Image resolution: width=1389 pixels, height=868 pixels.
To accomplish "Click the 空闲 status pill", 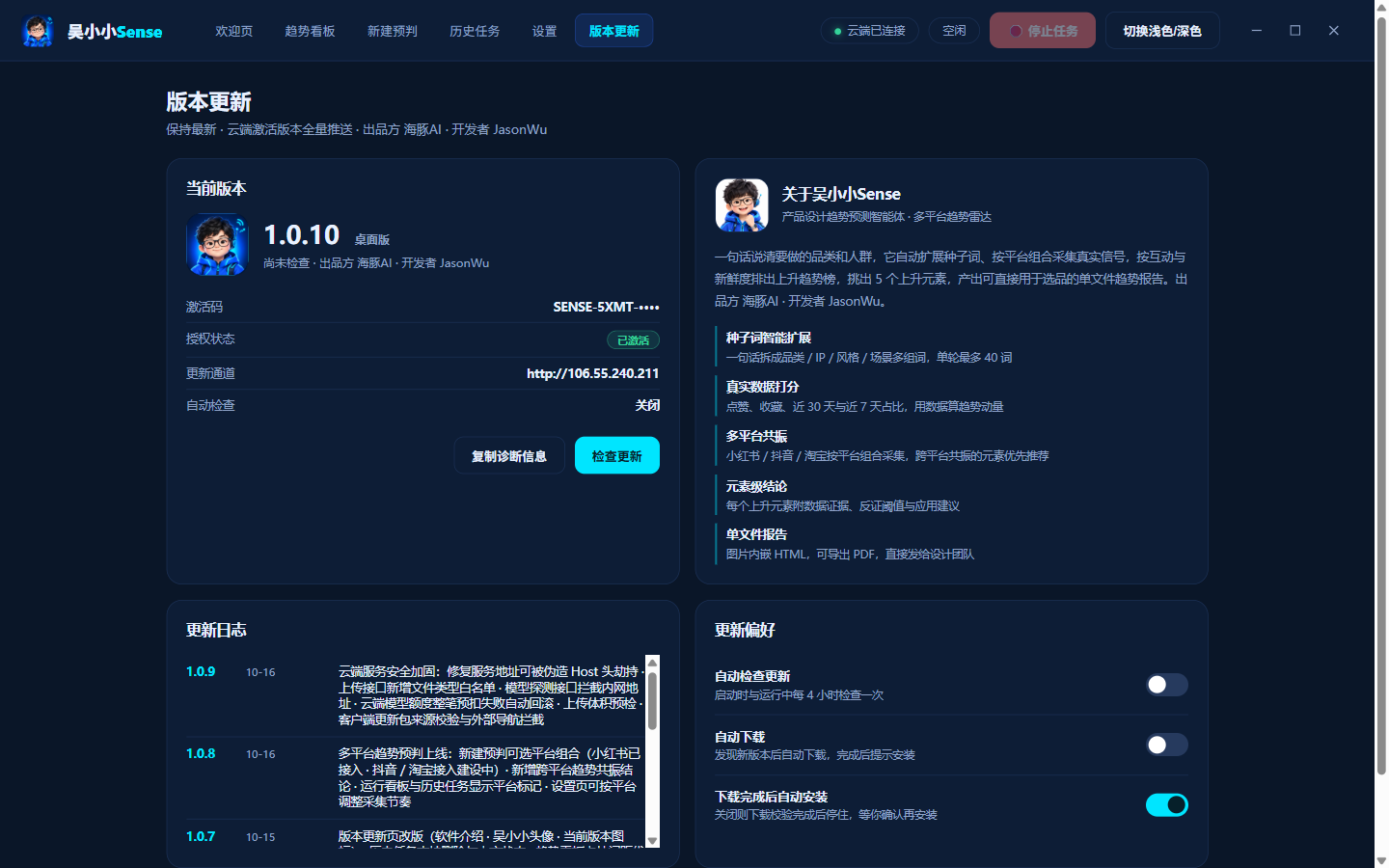I will point(955,31).
